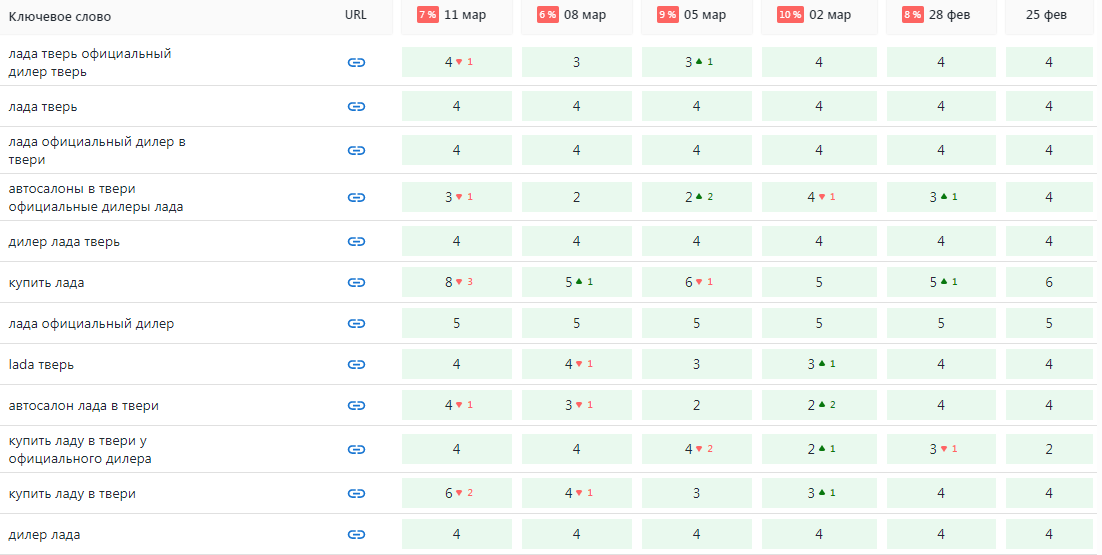Screen dimensions: 1102x555
Task: Open URL link icon for 'лада тверь' row
Action: pyautogui.click(x=356, y=107)
